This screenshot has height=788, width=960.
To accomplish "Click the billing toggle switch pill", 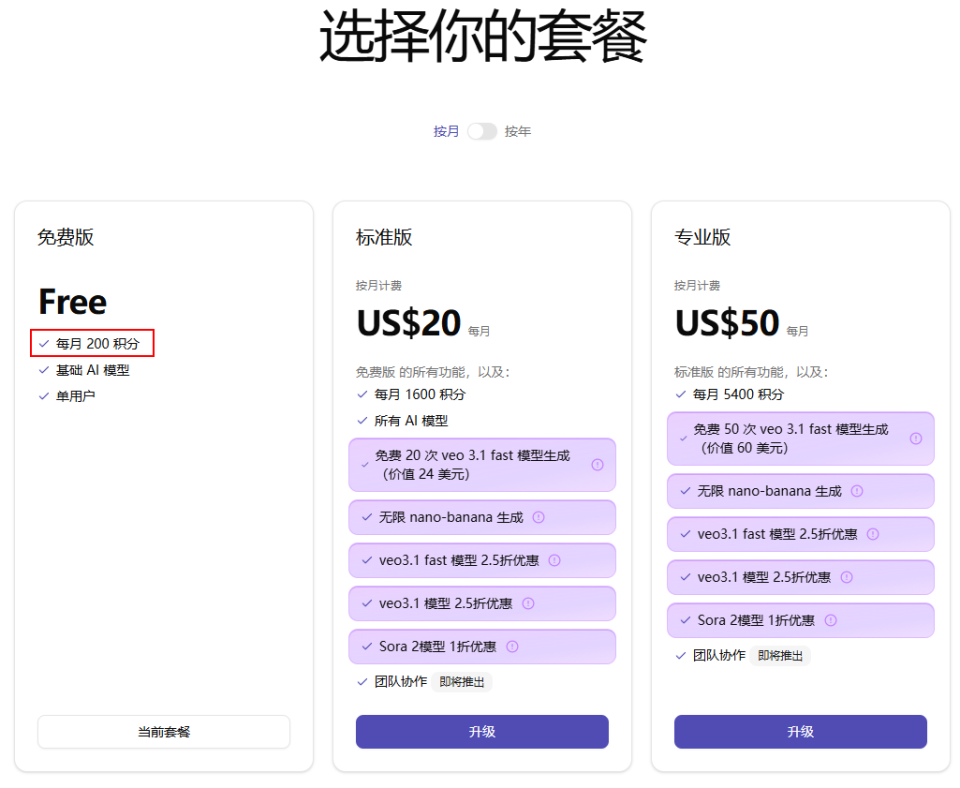I will tap(481, 130).
